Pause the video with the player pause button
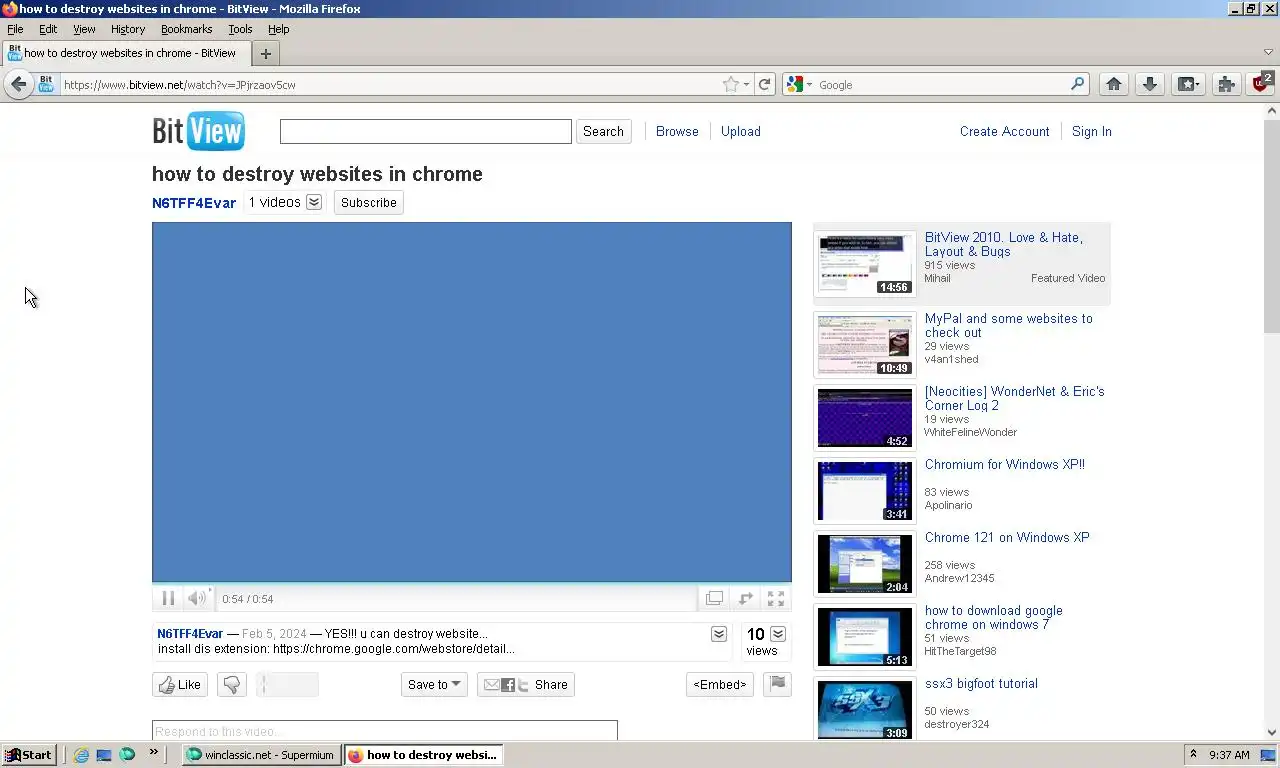Screen dimensions: 1280x768 [168, 599]
